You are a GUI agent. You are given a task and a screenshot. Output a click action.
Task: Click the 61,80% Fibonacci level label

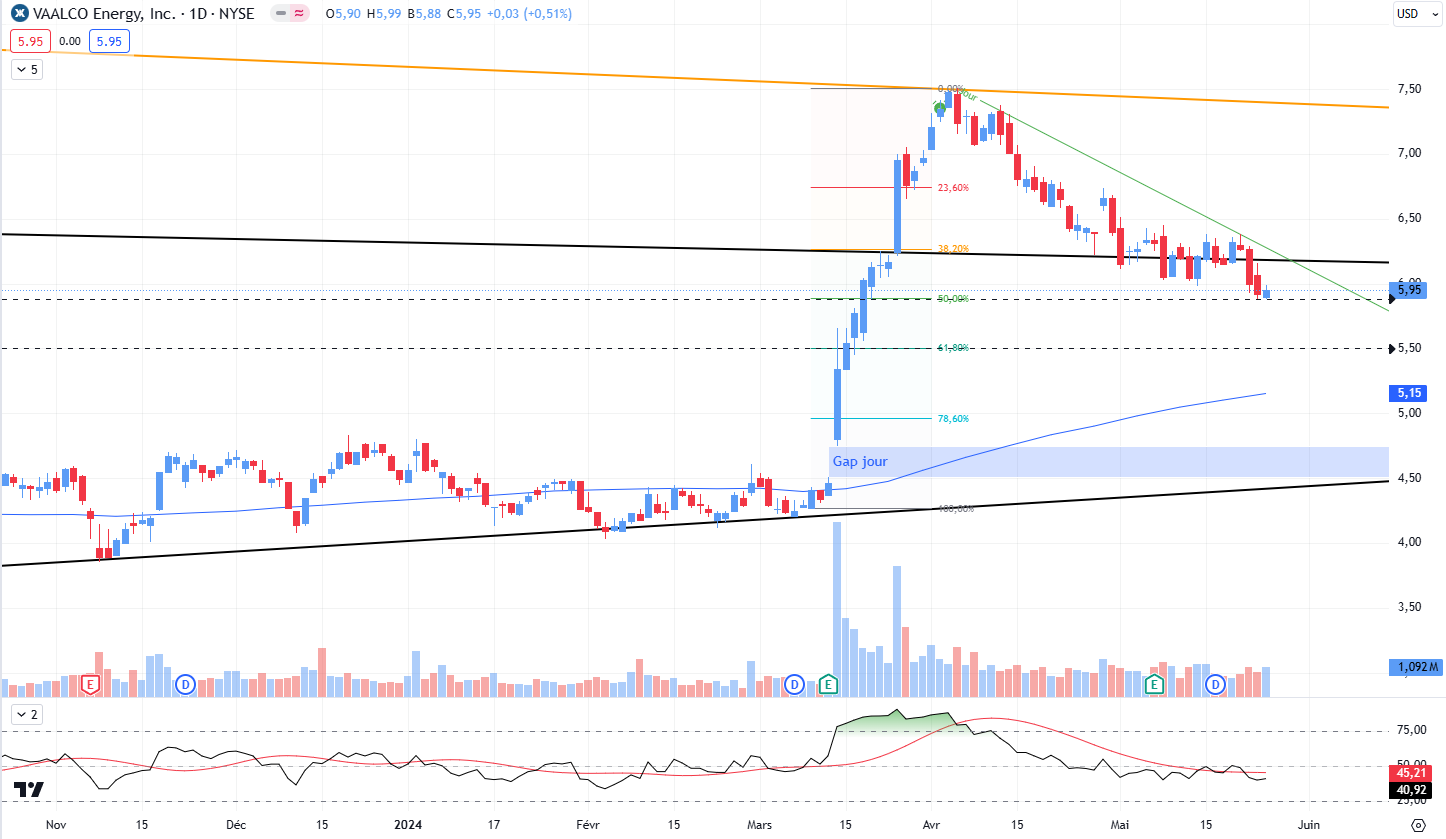(953, 348)
